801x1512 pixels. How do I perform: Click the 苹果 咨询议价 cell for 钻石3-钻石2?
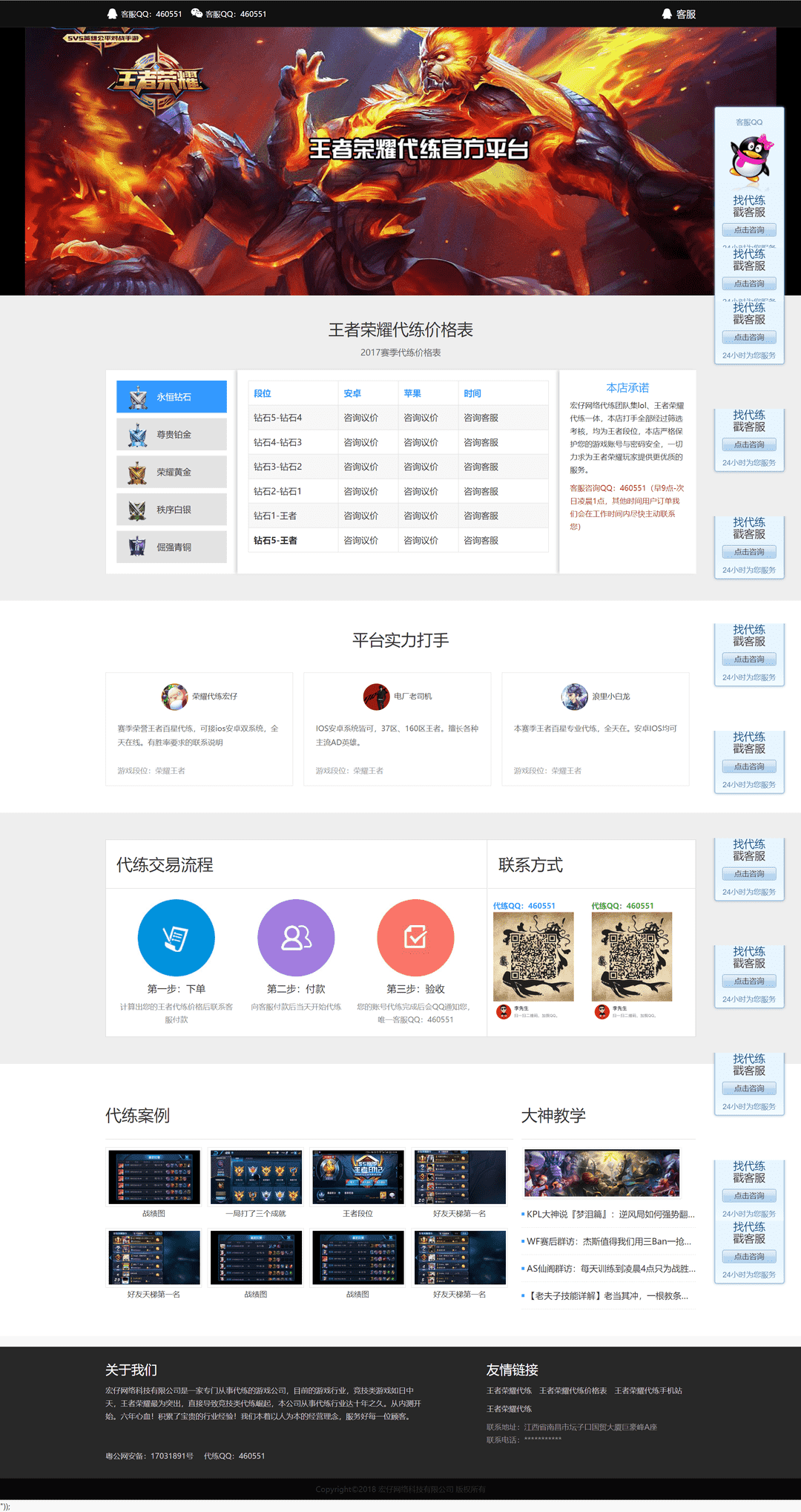coord(421,467)
